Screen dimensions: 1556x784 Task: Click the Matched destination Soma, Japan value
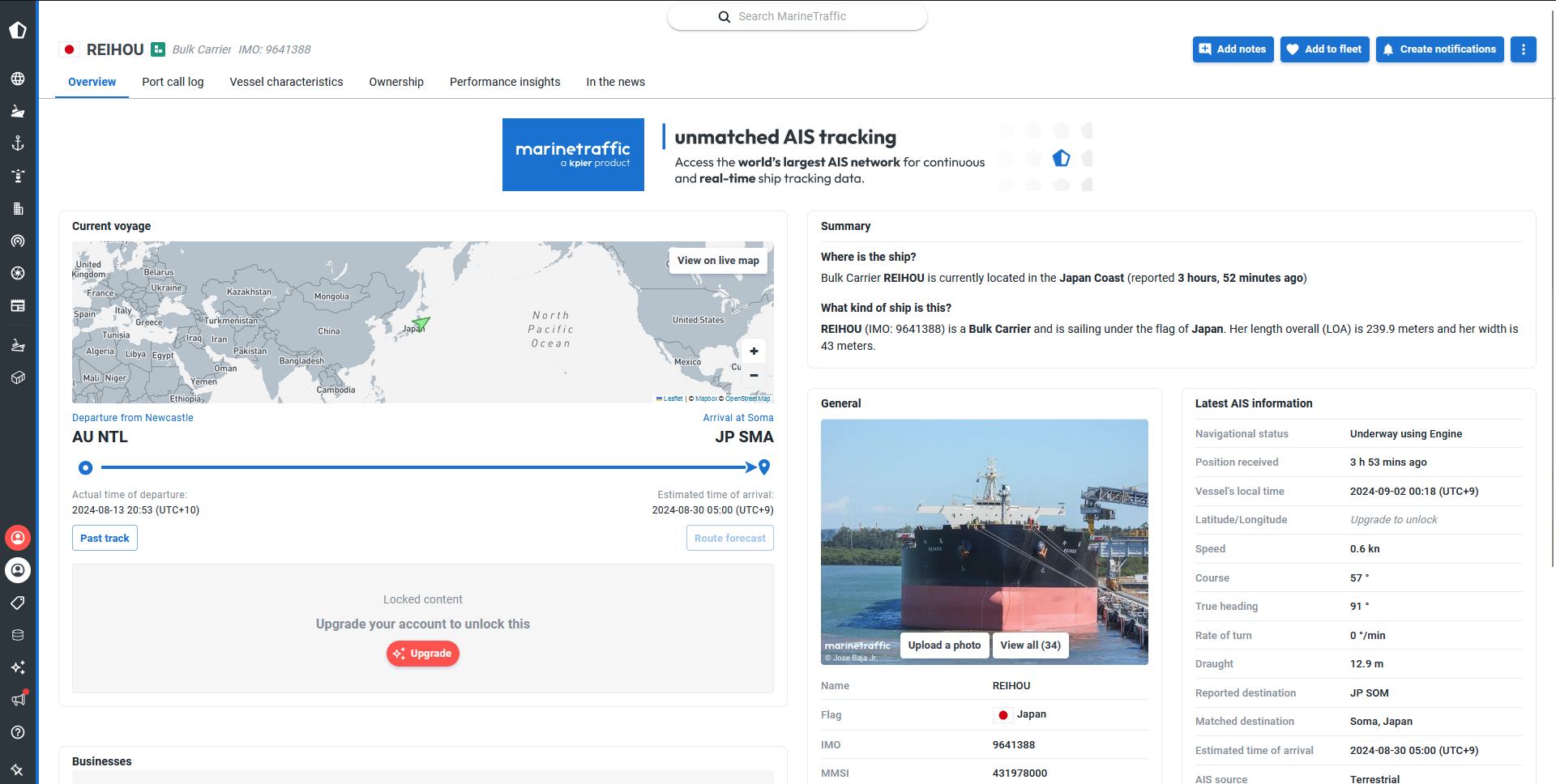point(1381,722)
